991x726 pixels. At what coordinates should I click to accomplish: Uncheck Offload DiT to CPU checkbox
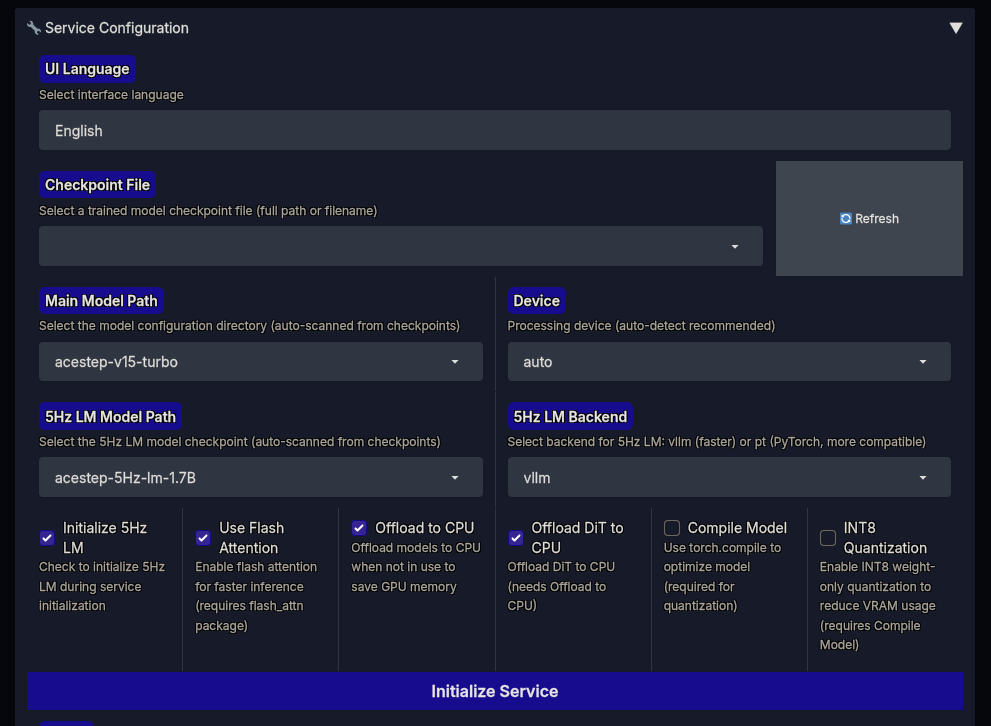[516, 538]
